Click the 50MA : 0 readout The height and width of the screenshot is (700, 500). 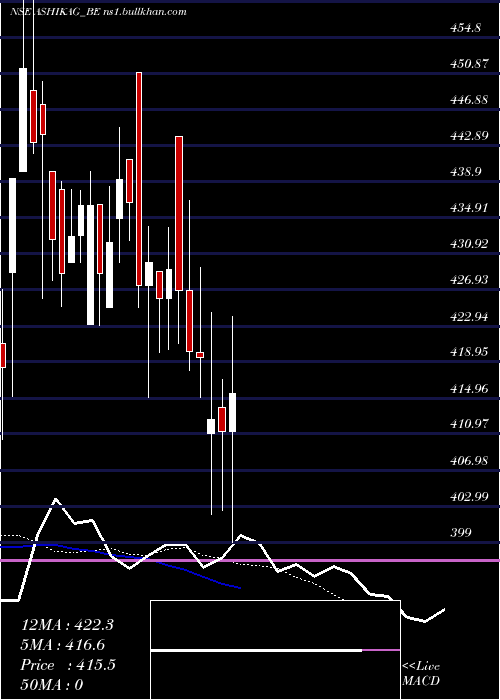click(52, 685)
